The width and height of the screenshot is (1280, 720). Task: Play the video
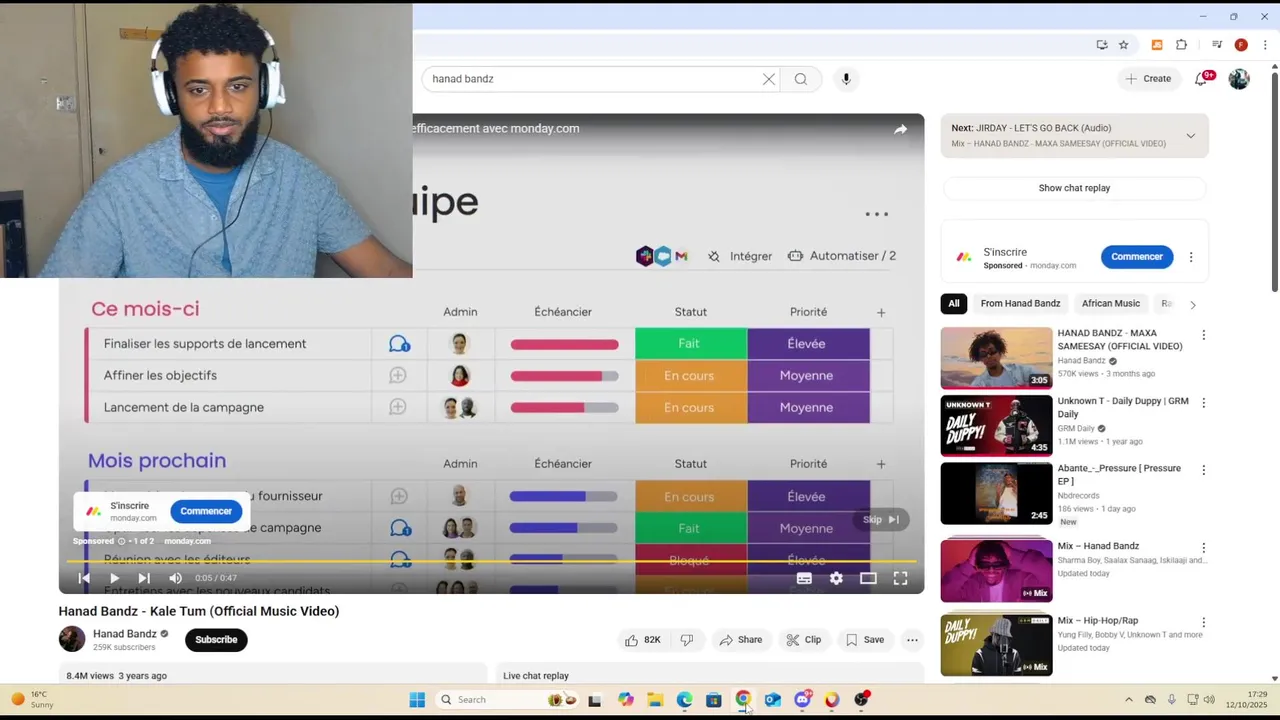[114, 578]
